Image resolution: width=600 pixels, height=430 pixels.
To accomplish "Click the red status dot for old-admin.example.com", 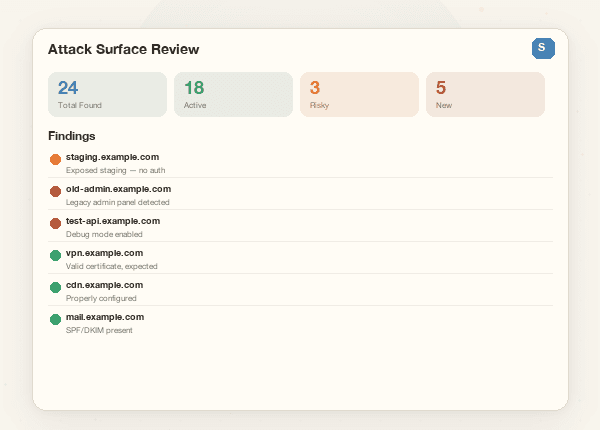I will (55, 191).
